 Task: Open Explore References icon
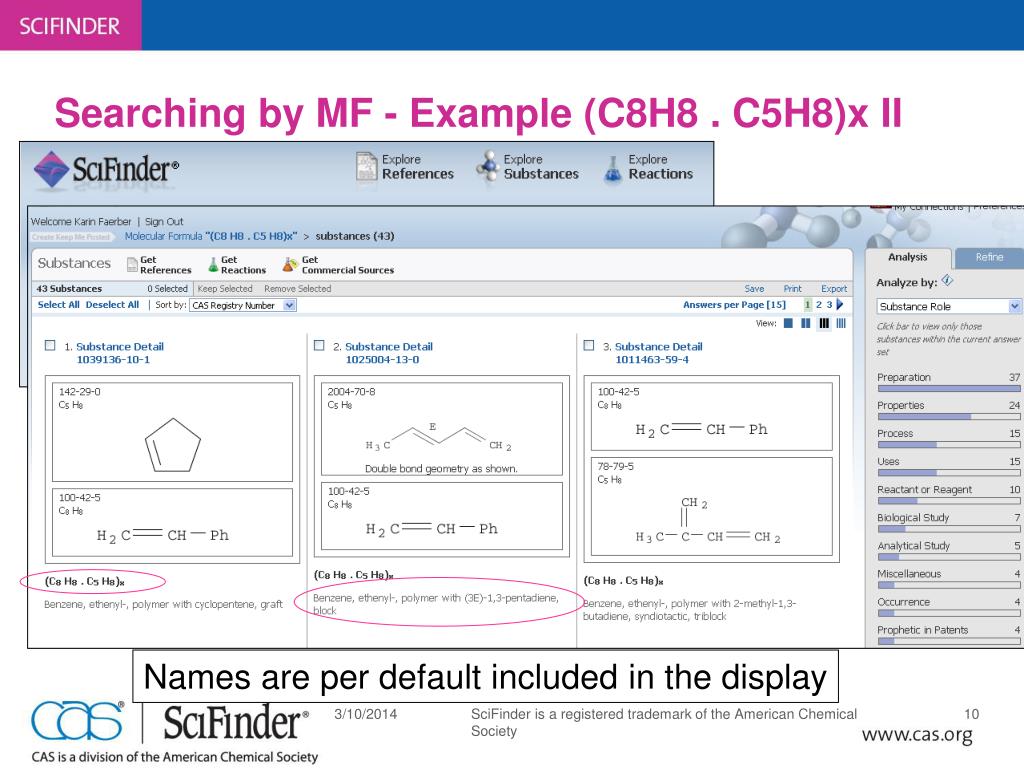click(366, 166)
